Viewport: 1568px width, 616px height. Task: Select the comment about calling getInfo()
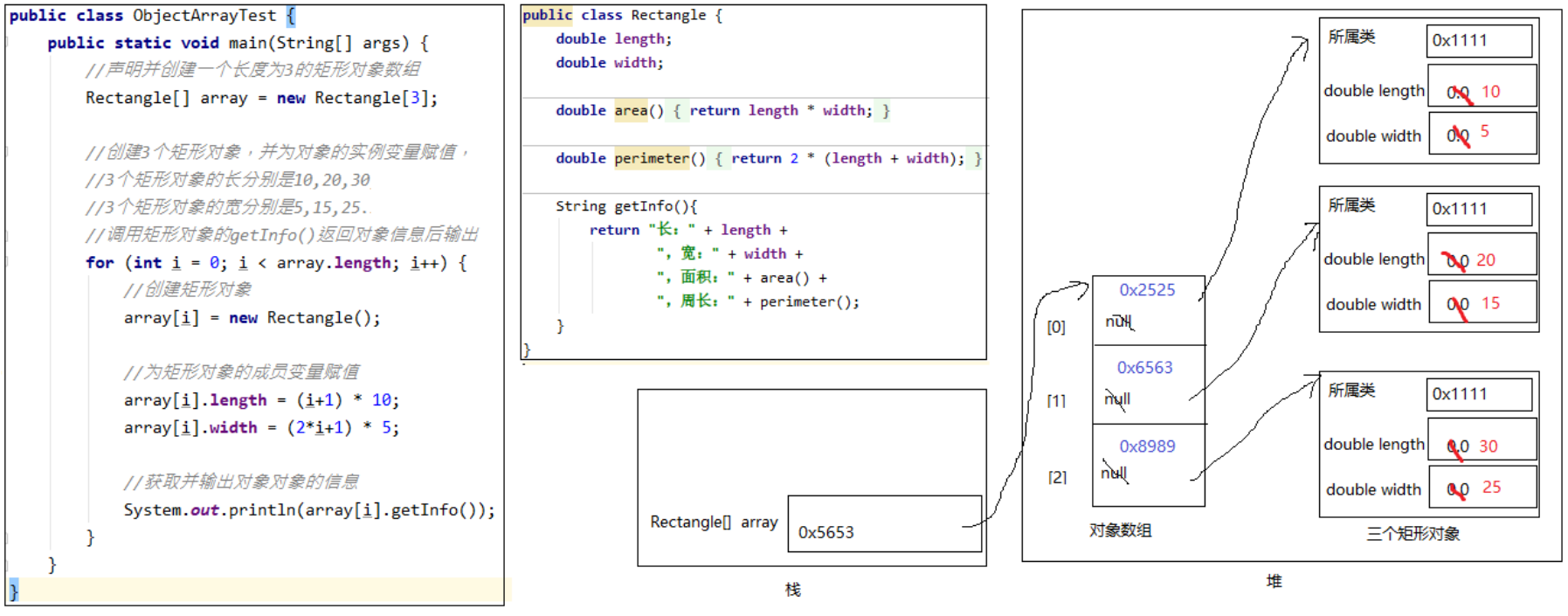tap(281, 235)
